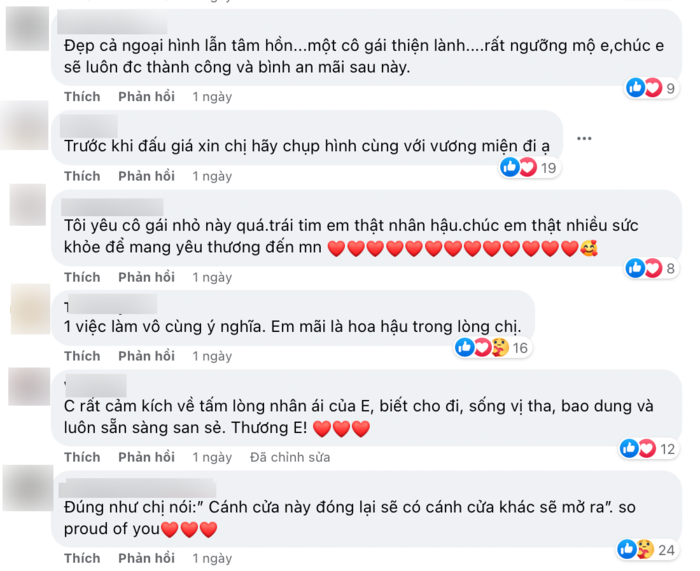Like the 'Trước khi đấu giá' comment

point(82,176)
